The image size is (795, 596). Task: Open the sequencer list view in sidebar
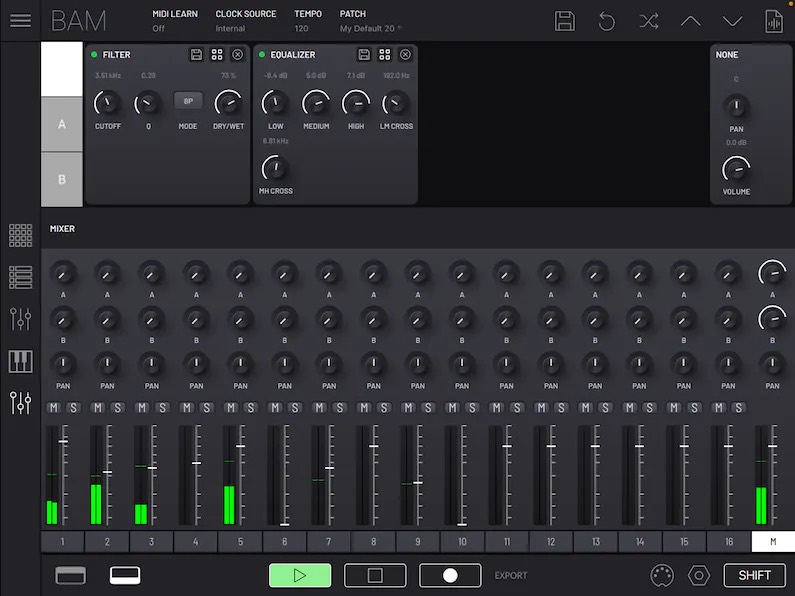[20, 278]
